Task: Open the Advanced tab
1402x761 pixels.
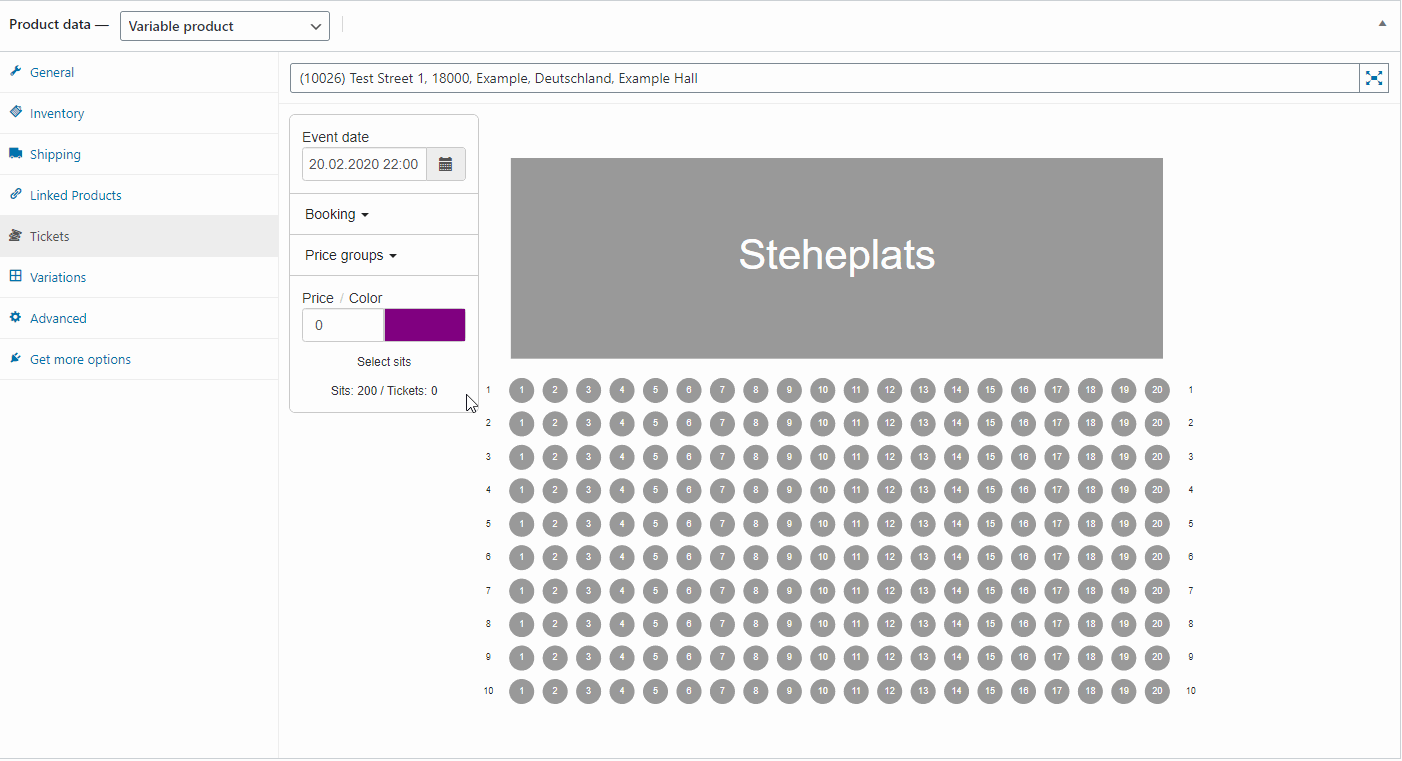Action: [x=139, y=318]
